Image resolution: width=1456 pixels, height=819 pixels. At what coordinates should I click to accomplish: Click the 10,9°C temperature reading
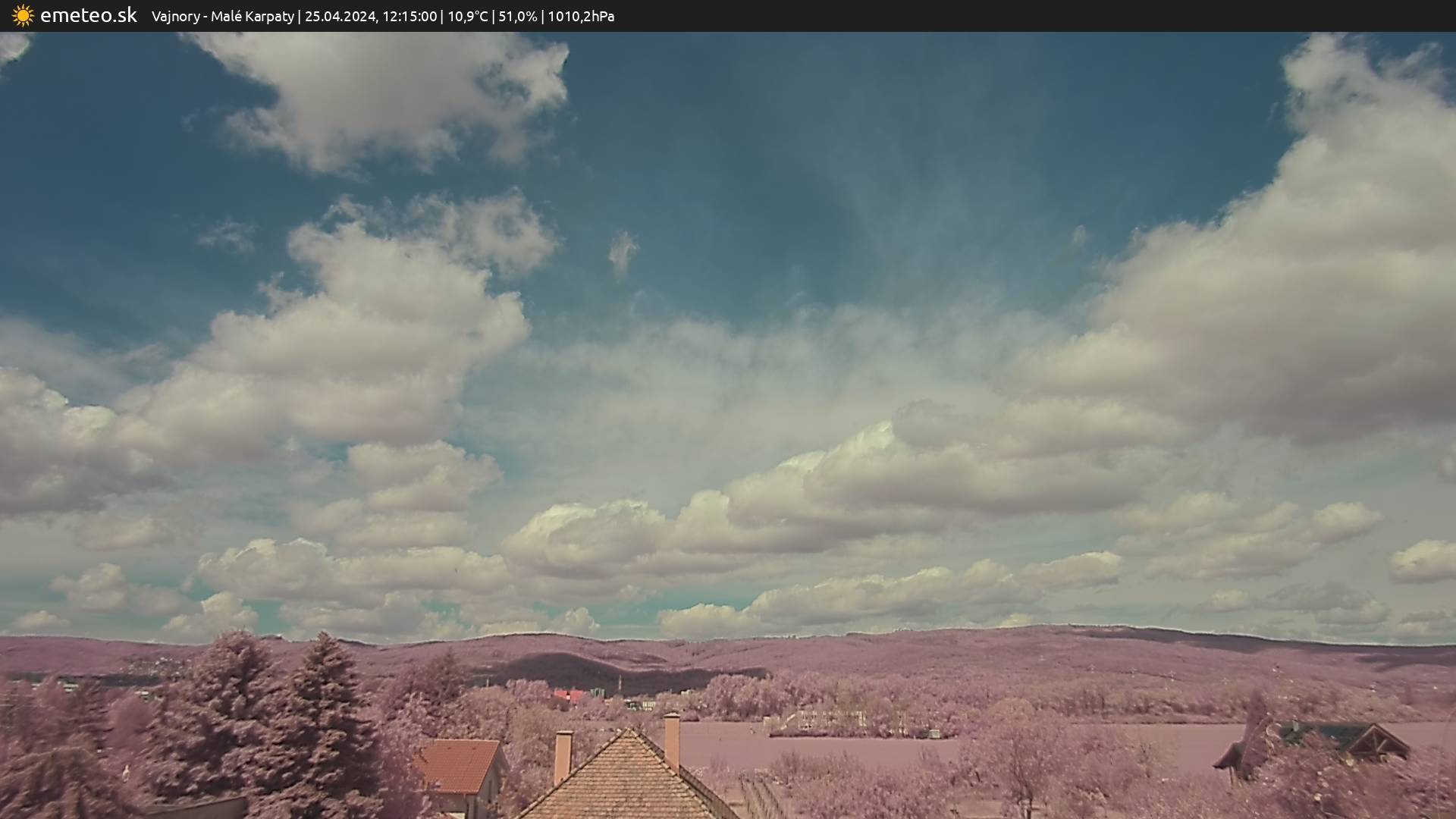pos(468,16)
